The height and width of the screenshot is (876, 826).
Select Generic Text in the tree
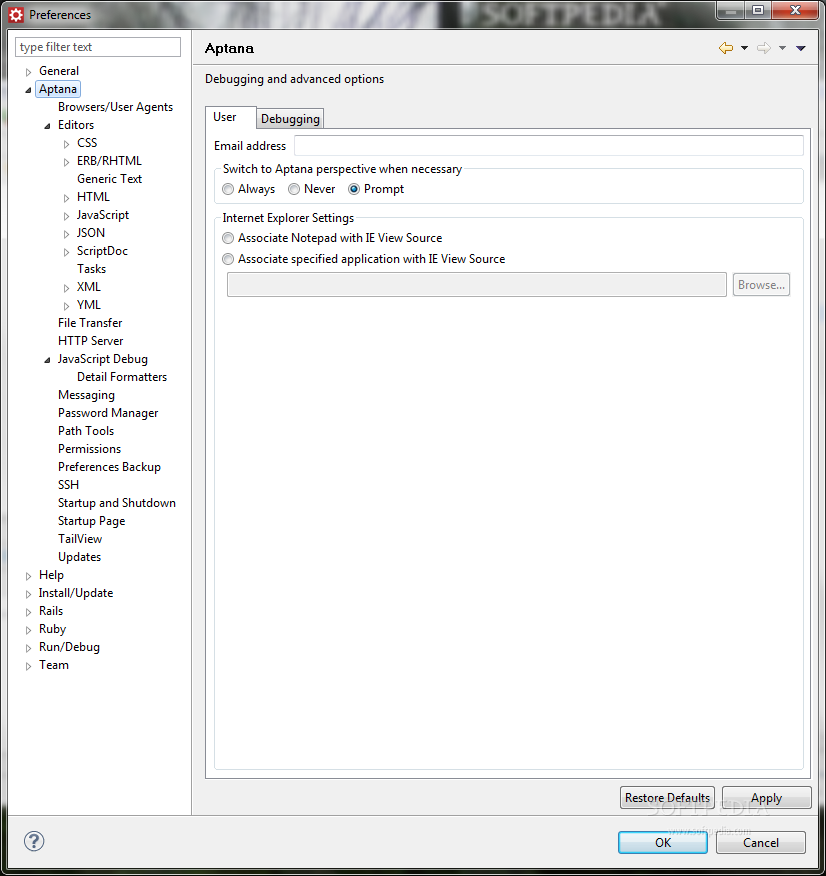(109, 179)
